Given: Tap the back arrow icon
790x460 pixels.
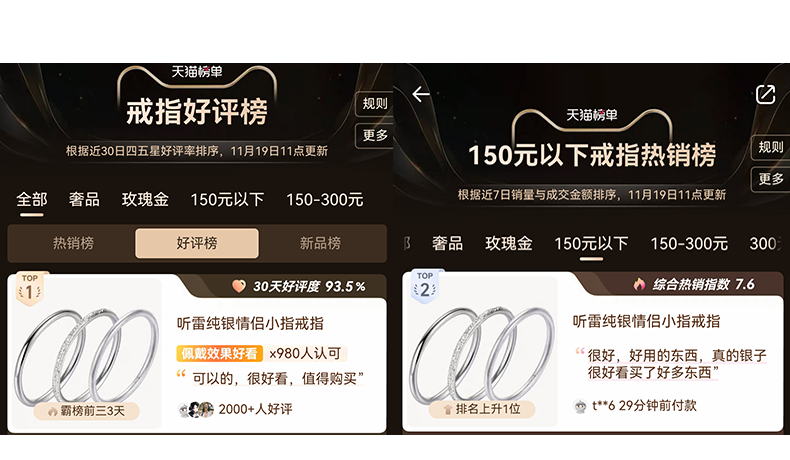Looking at the screenshot, I should pos(421,94).
